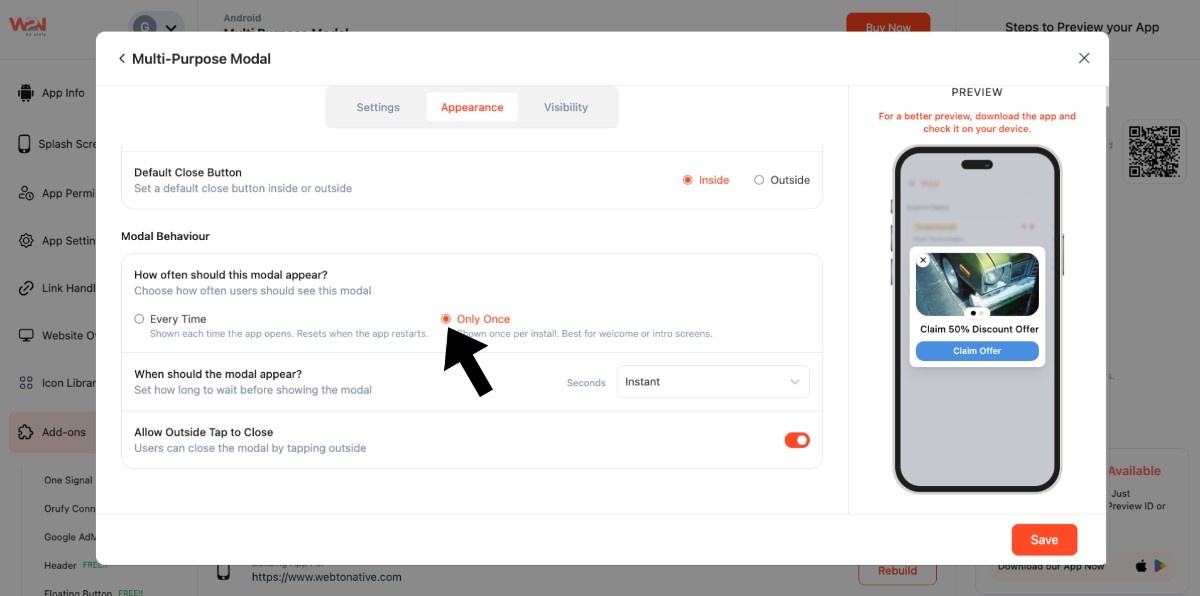Close the modal with the X icon

1084,59
